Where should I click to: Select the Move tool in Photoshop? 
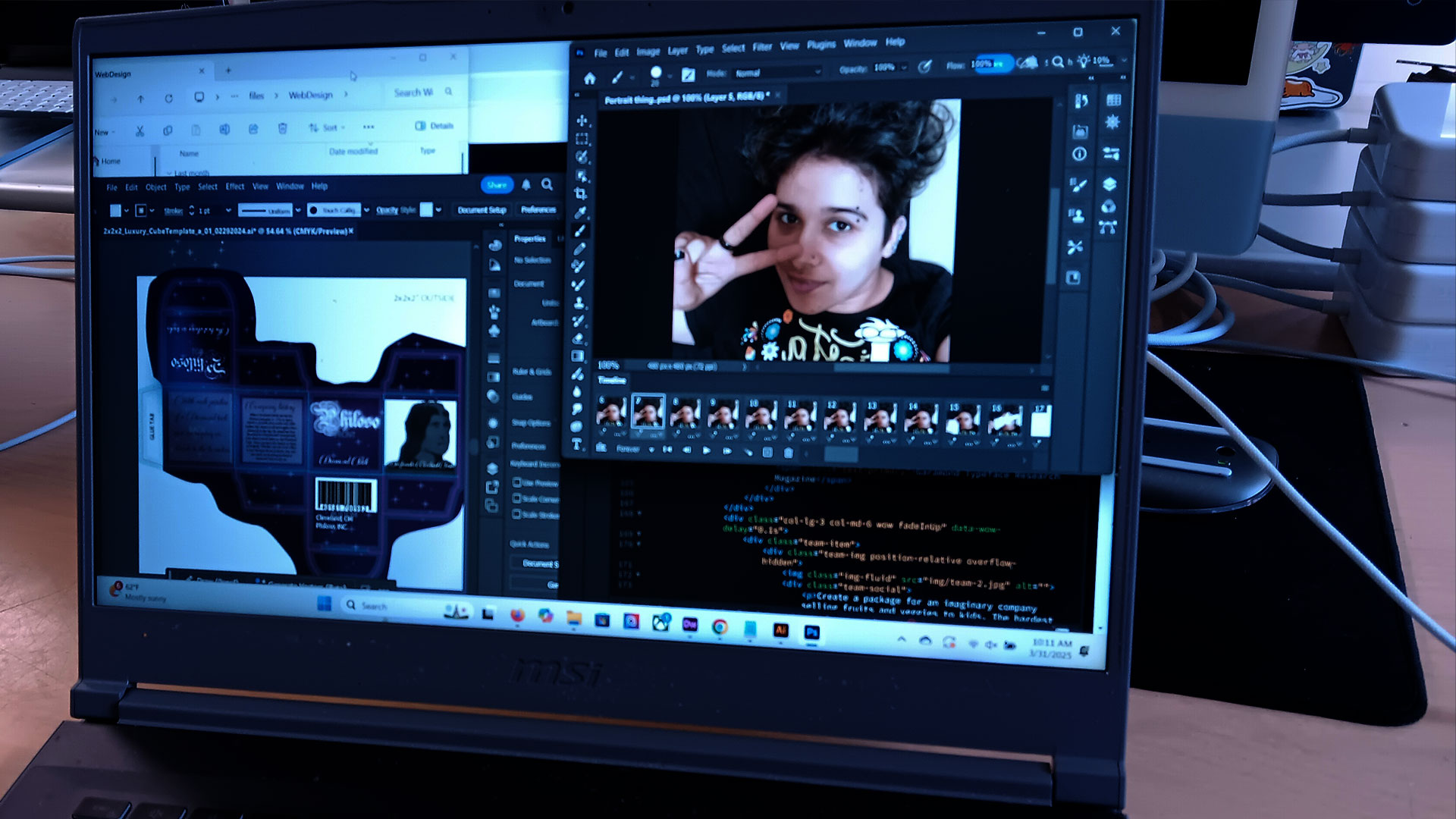(582, 121)
